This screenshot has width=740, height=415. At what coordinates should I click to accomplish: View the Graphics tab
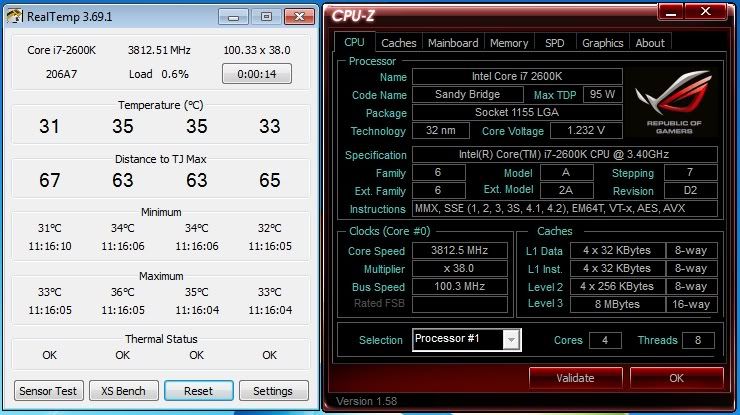[602, 43]
